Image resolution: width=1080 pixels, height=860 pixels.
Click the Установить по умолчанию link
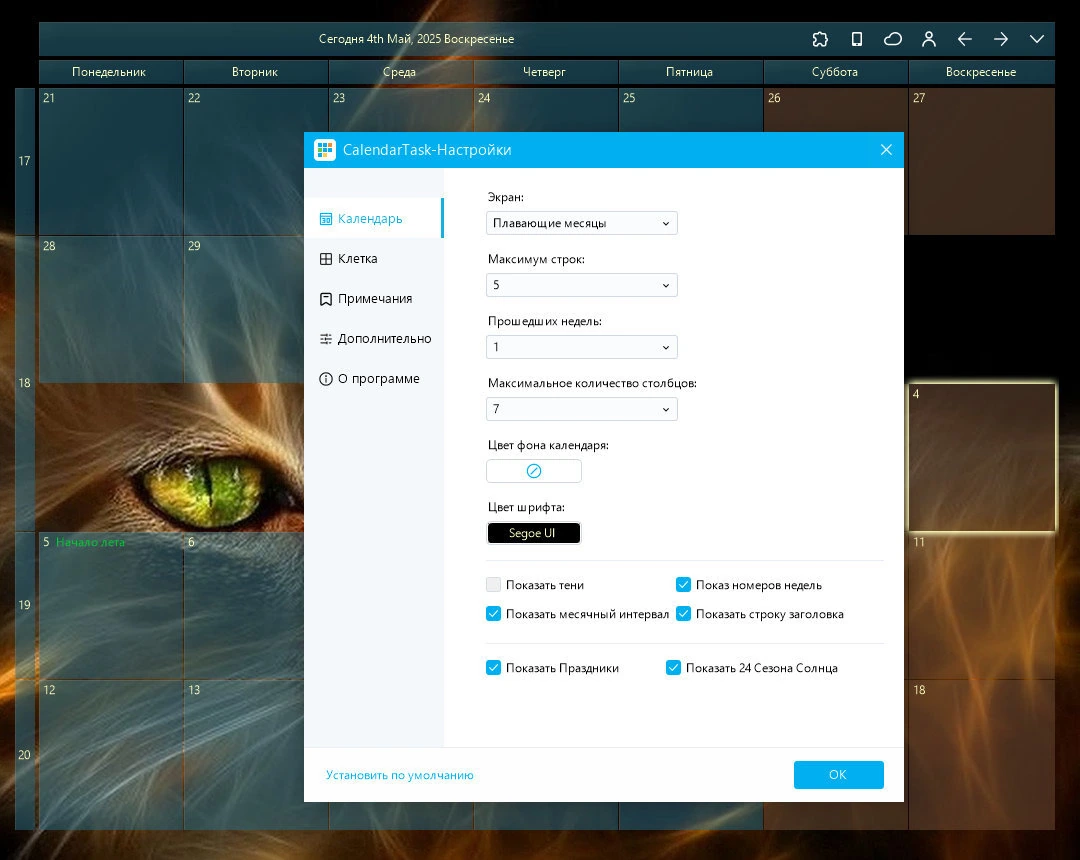coord(399,775)
